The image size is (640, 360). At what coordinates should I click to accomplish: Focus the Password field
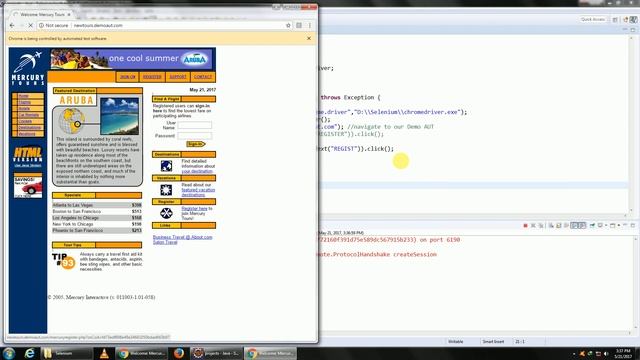pos(195,136)
